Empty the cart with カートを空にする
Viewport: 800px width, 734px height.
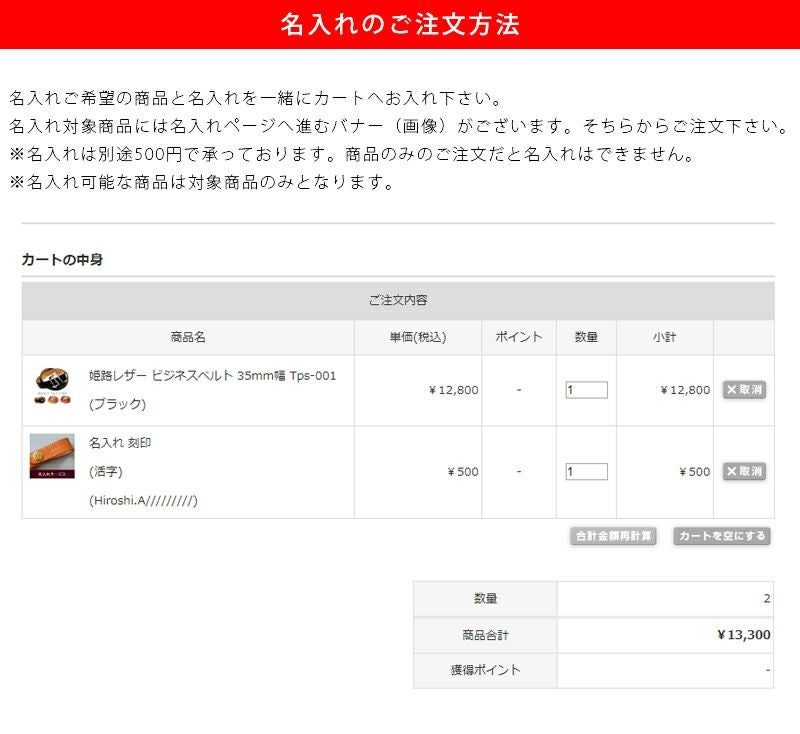pos(722,536)
